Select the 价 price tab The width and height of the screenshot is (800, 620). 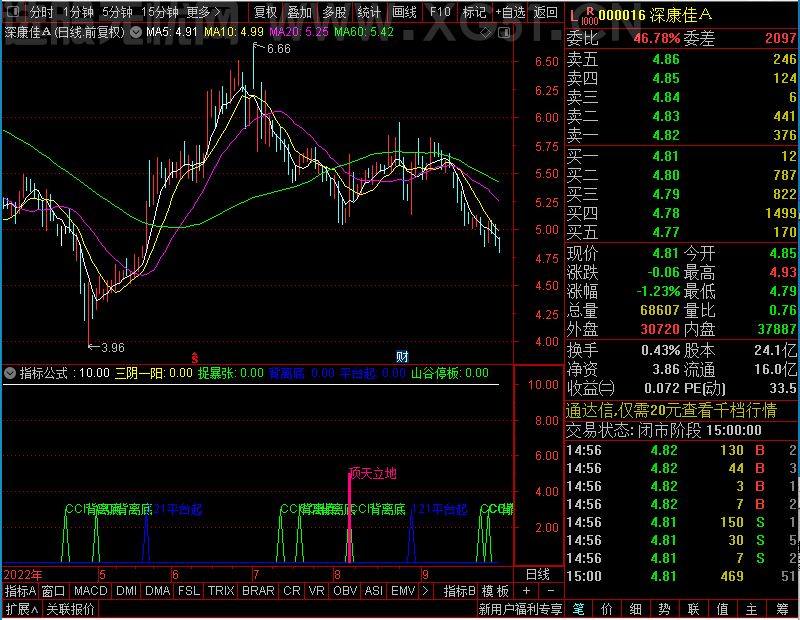607,609
